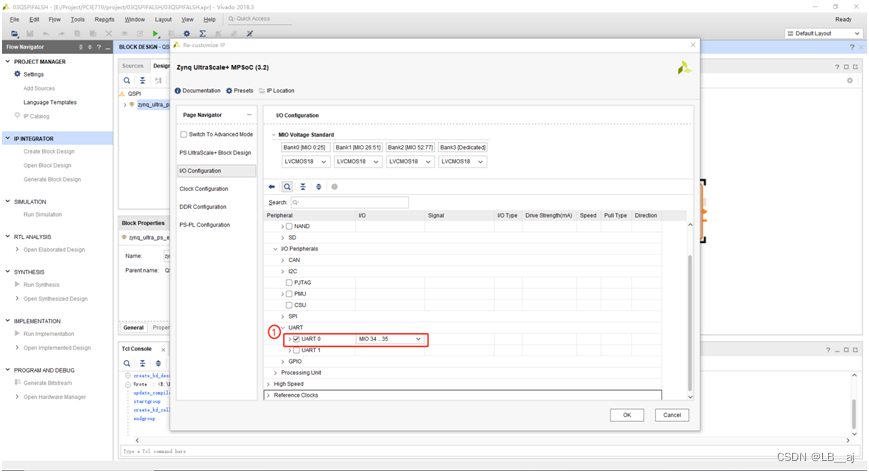The height and width of the screenshot is (473, 869).
Task: Click the Redo toolbar icon
Action: [x=61, y=34]
